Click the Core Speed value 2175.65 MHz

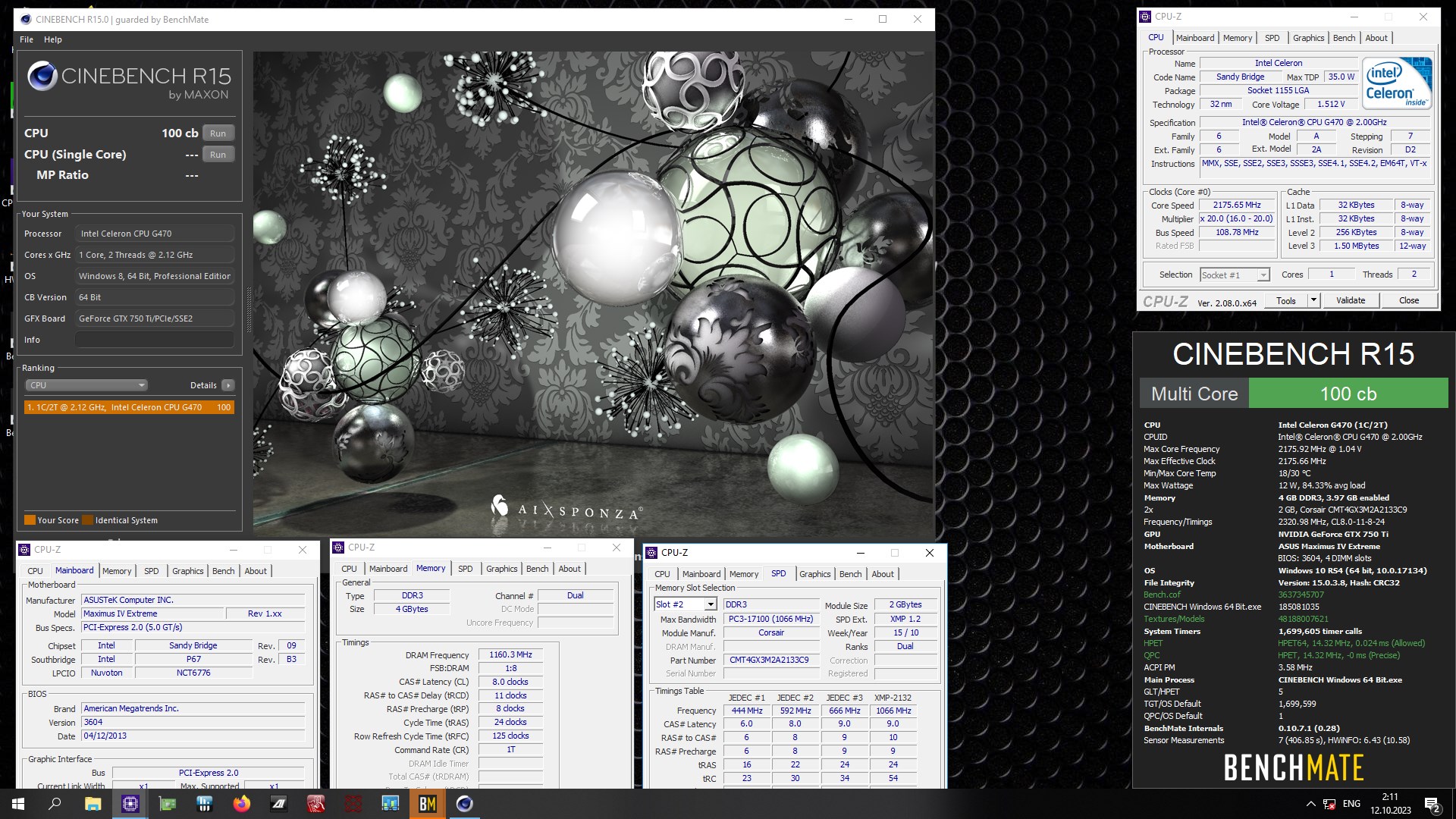(x=1237, y=206)
